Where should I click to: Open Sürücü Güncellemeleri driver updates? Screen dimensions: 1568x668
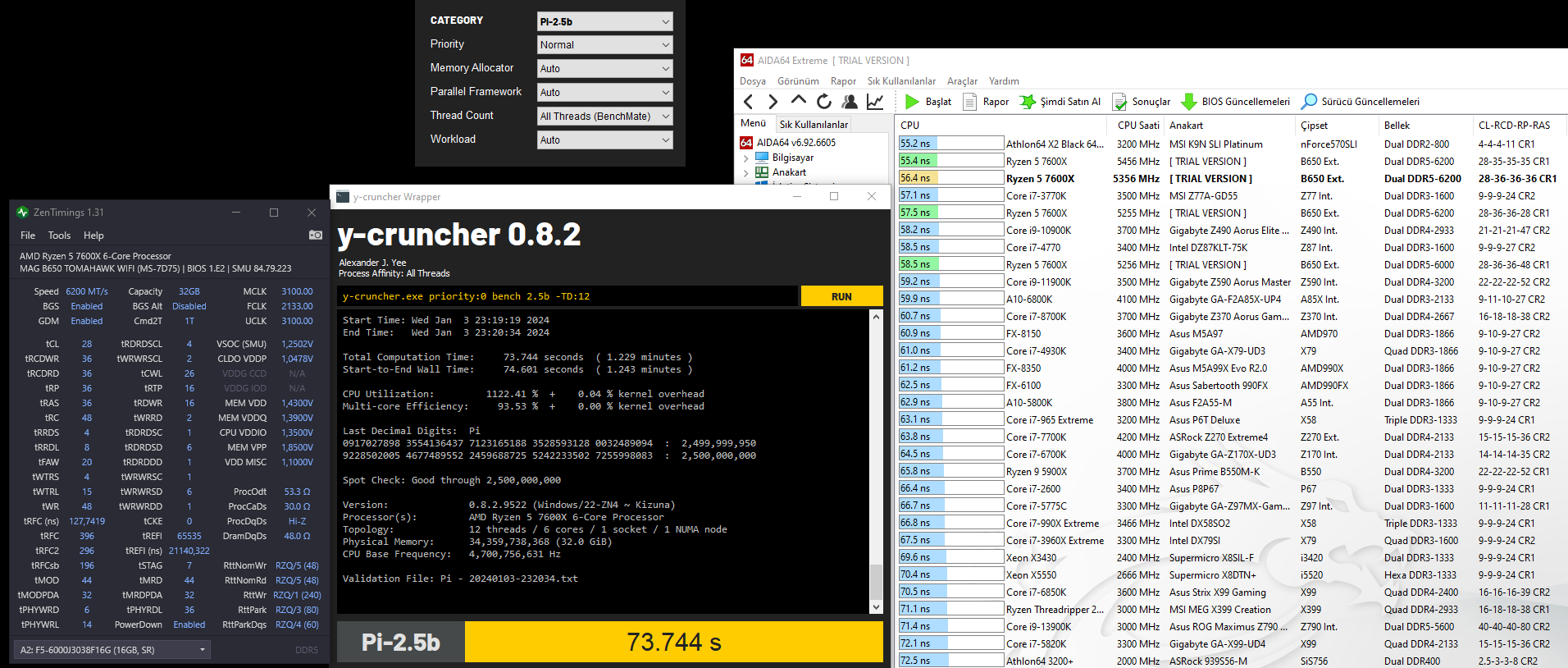pos(1361,102)
